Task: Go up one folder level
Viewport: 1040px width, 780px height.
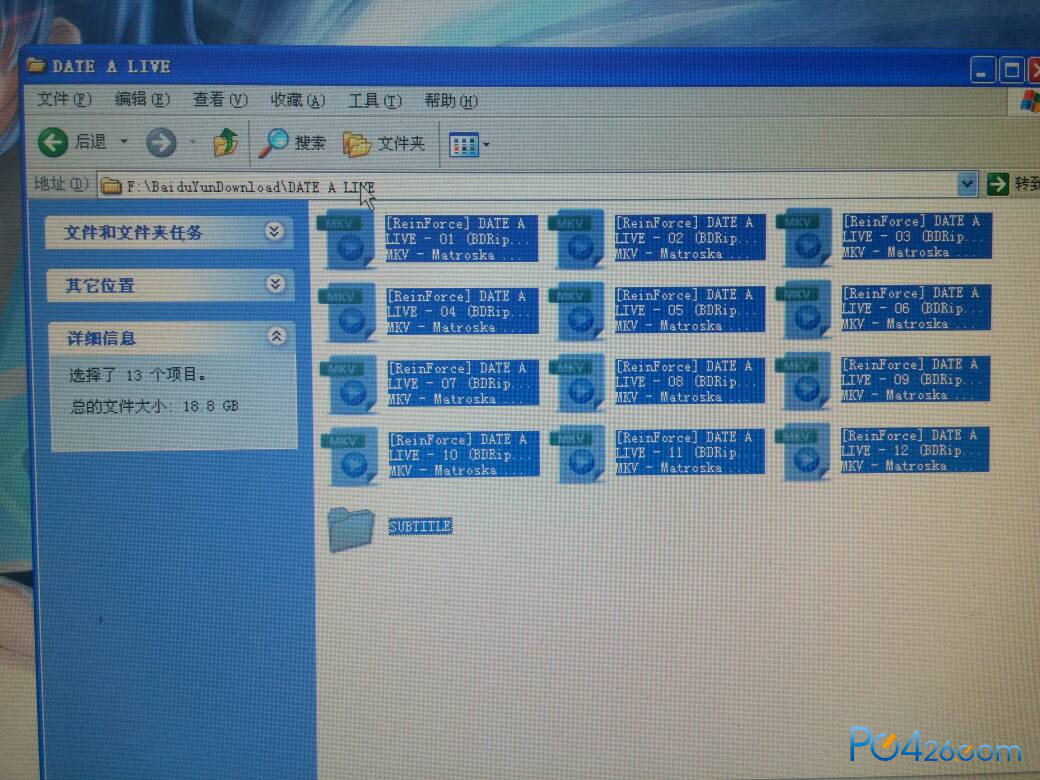Action: 226,143
